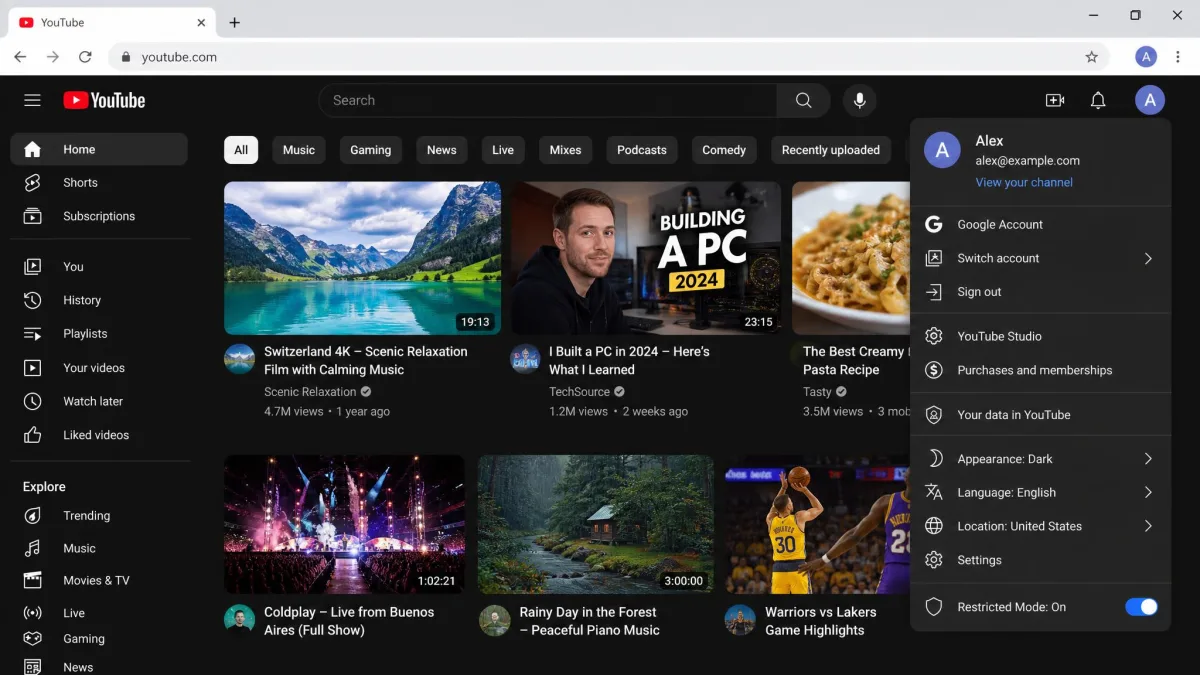Open Coldplay live concert thumbnail
Screen dimensions: 1200x675
pyautogui.click(x=344, y=525)
